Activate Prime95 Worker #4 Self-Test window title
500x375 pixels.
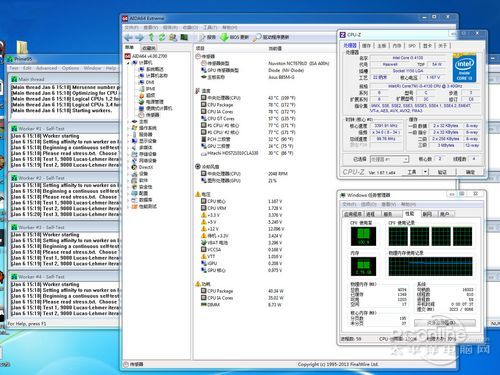click(x=41, y=277)
